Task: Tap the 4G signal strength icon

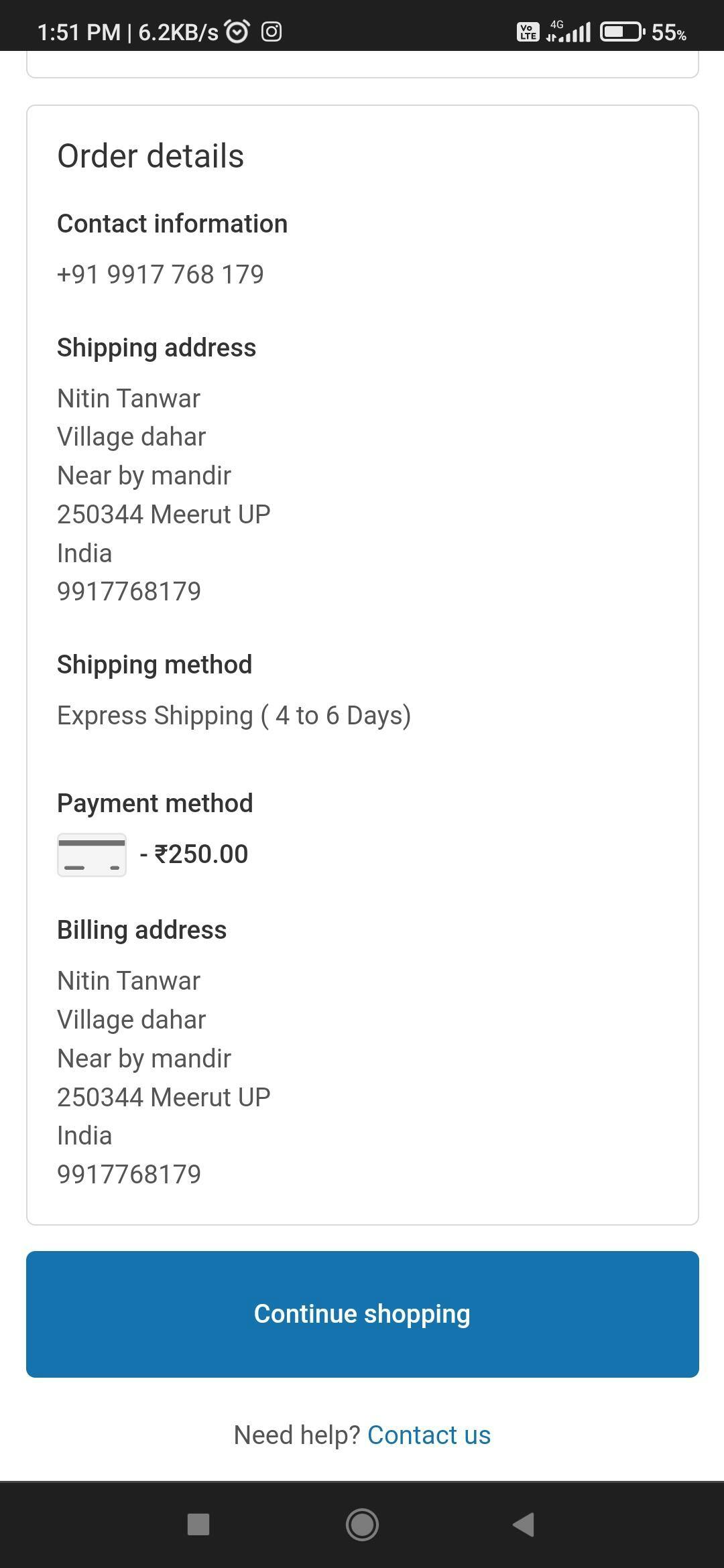Action: (568, 31)
